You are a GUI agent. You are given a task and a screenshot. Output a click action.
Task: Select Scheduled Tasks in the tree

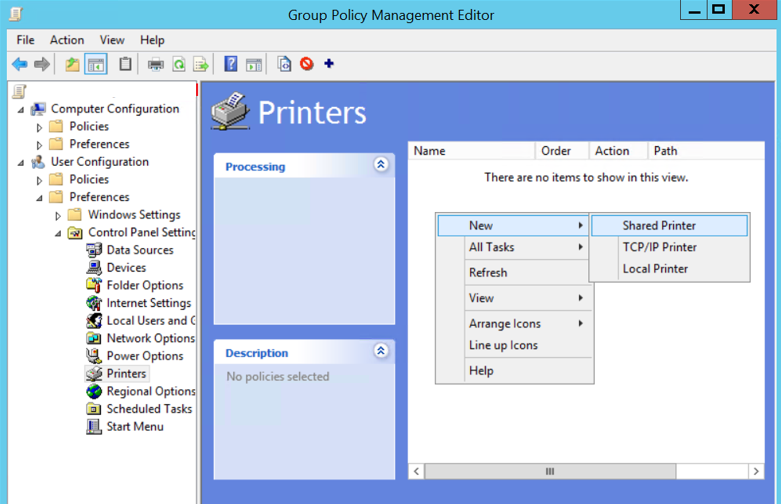149,409
